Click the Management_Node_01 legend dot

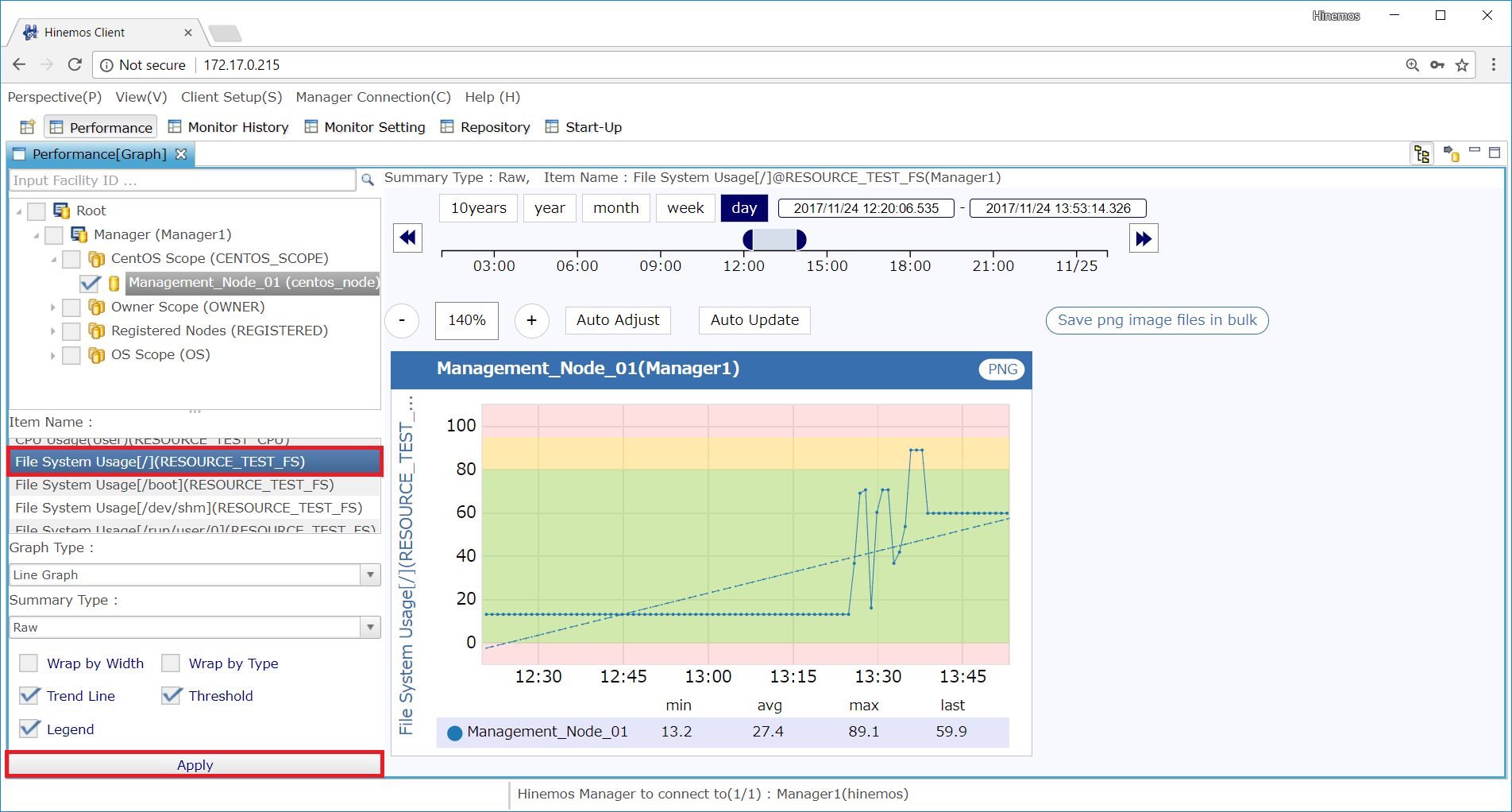454,733
